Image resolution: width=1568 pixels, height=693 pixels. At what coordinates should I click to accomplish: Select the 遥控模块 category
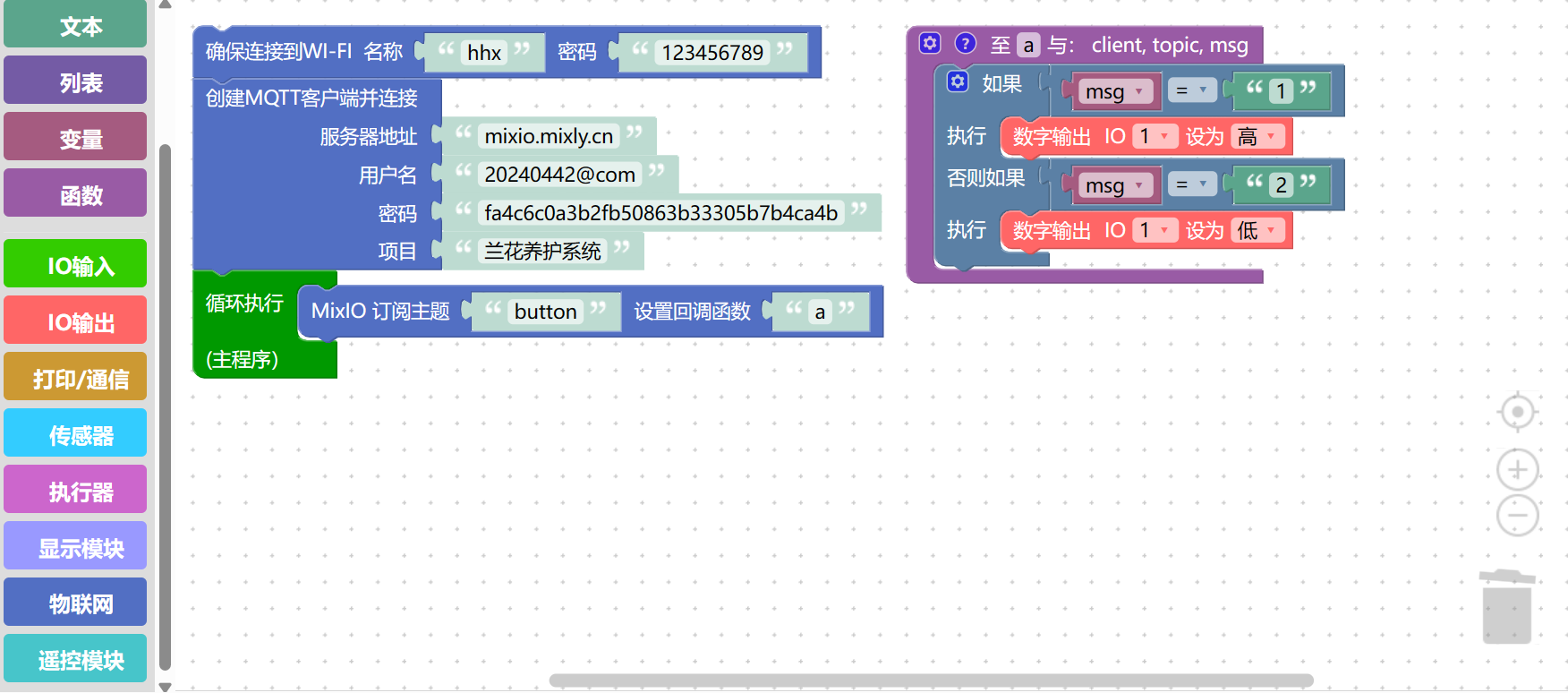[x=75, y=659]
